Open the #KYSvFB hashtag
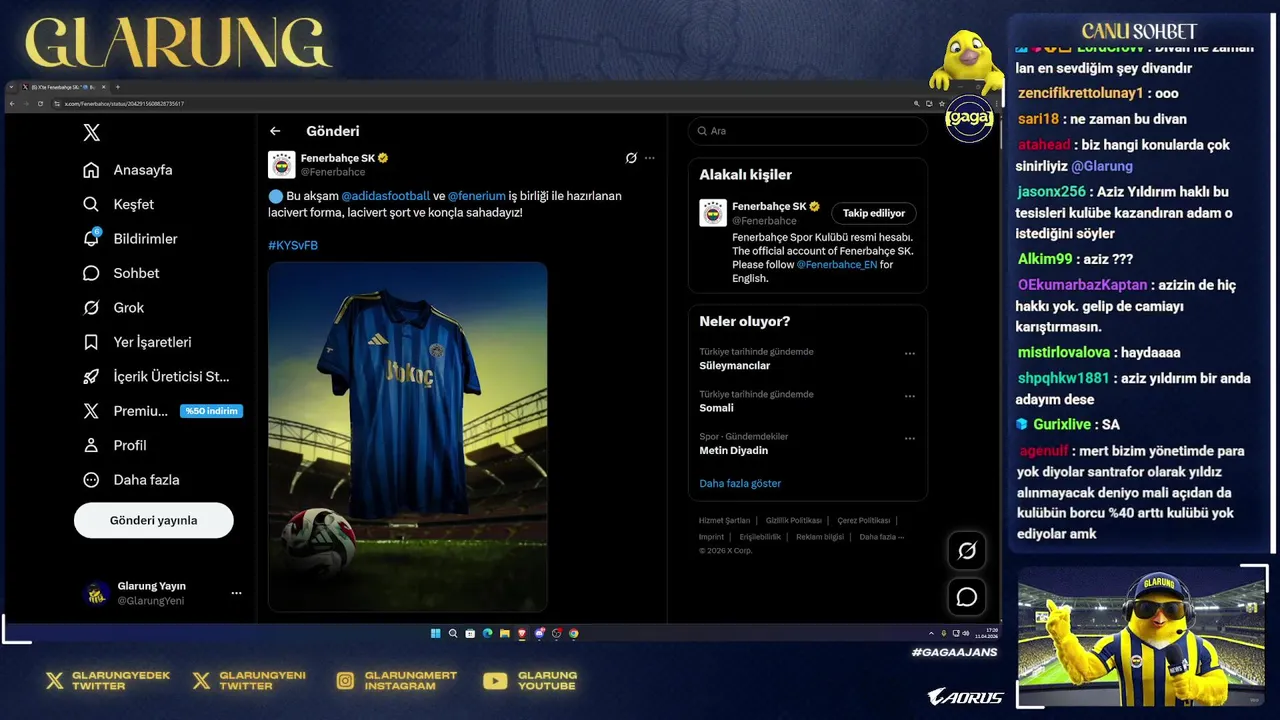Image resolution: width=1280 pixels, height=720 pixels. coord(293,245)
